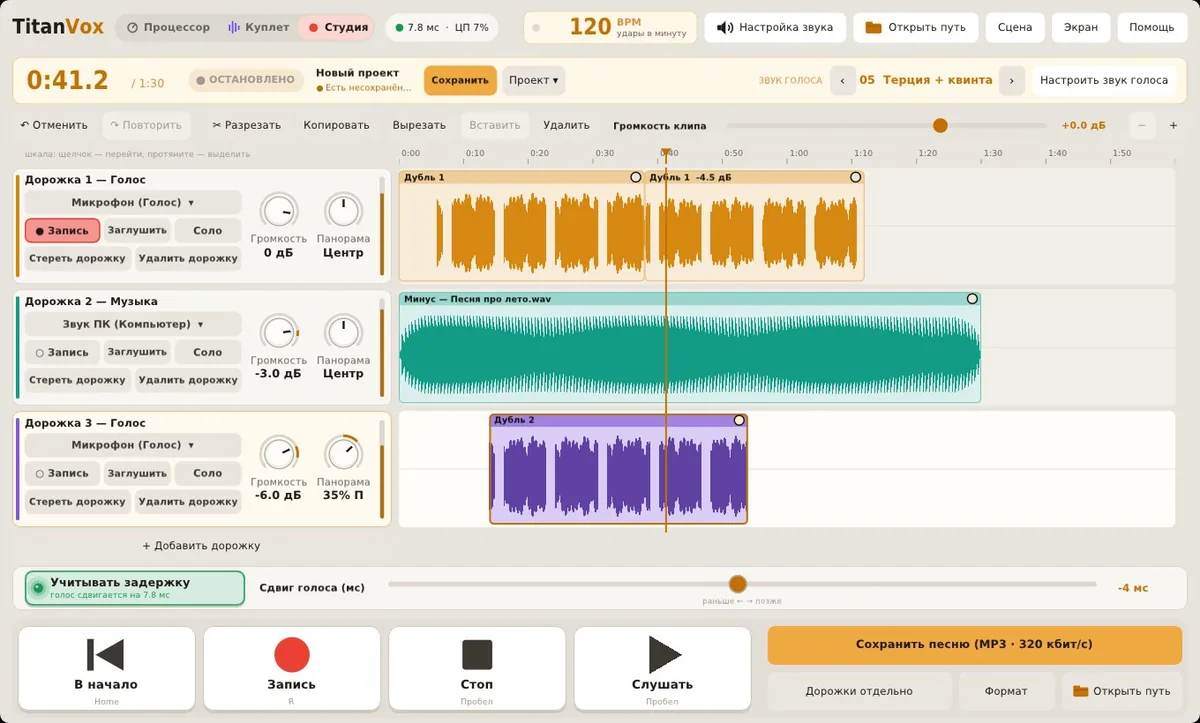Click the fade handle on the Дубль 2 clip
Viewport: 1200px width, 723px height.
pos(739,420)
